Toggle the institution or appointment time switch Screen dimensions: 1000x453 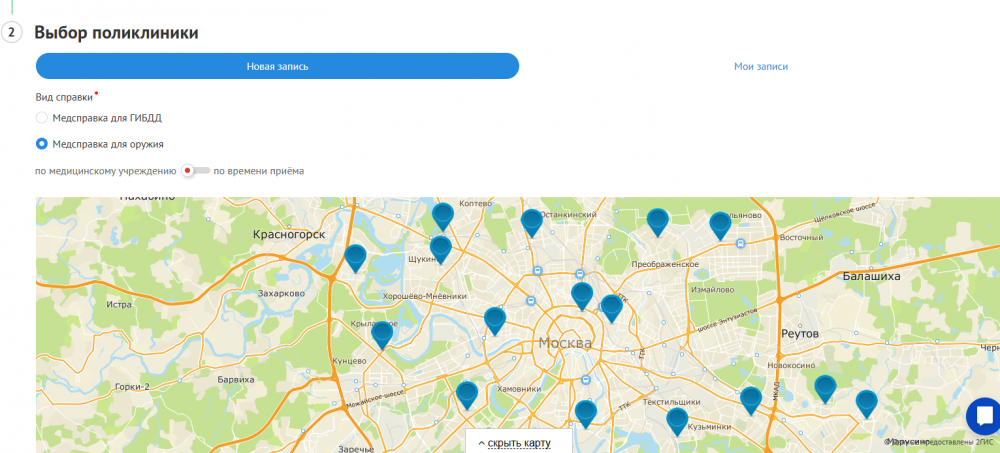(x=195, y=171)
